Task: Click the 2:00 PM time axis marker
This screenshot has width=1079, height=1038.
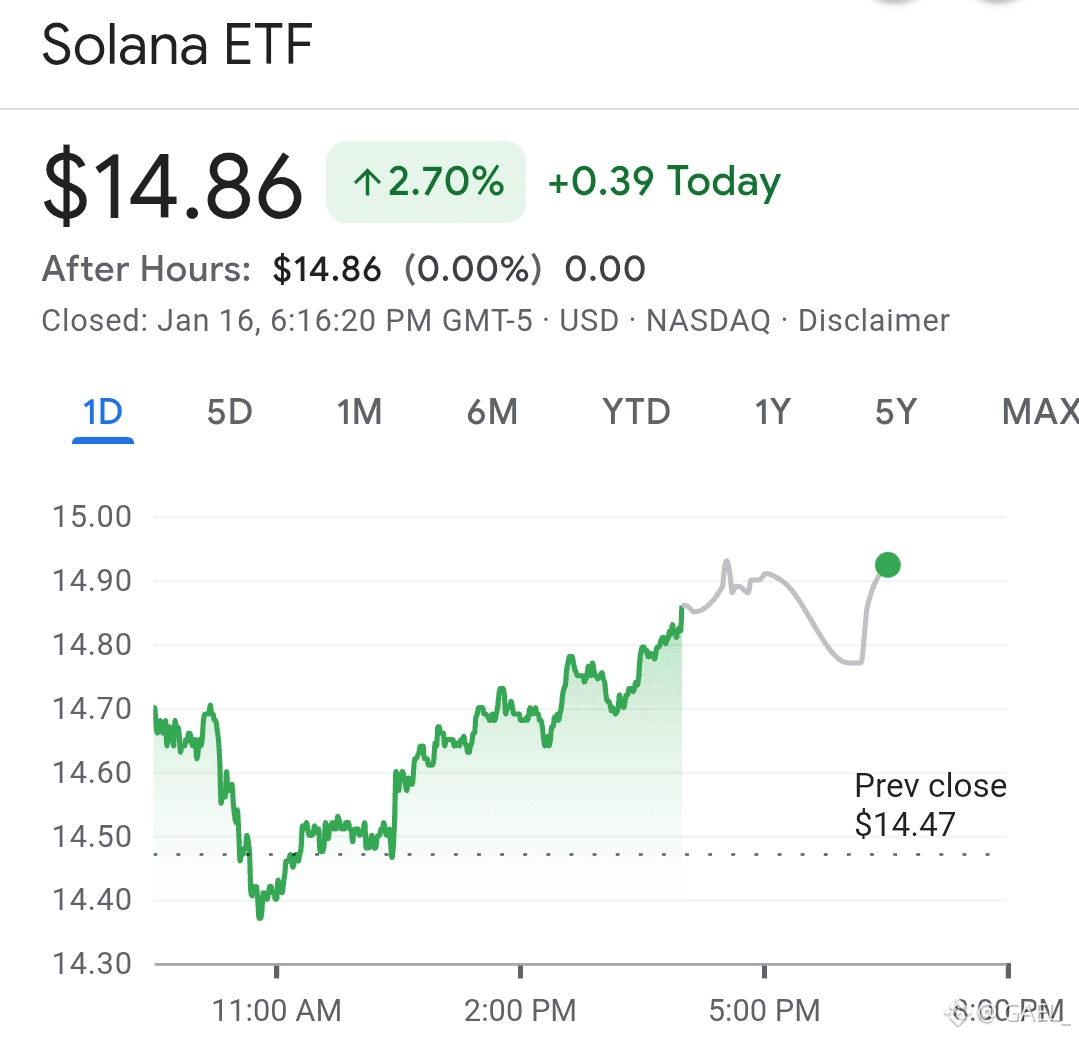Action: (x=521, y=1010)
